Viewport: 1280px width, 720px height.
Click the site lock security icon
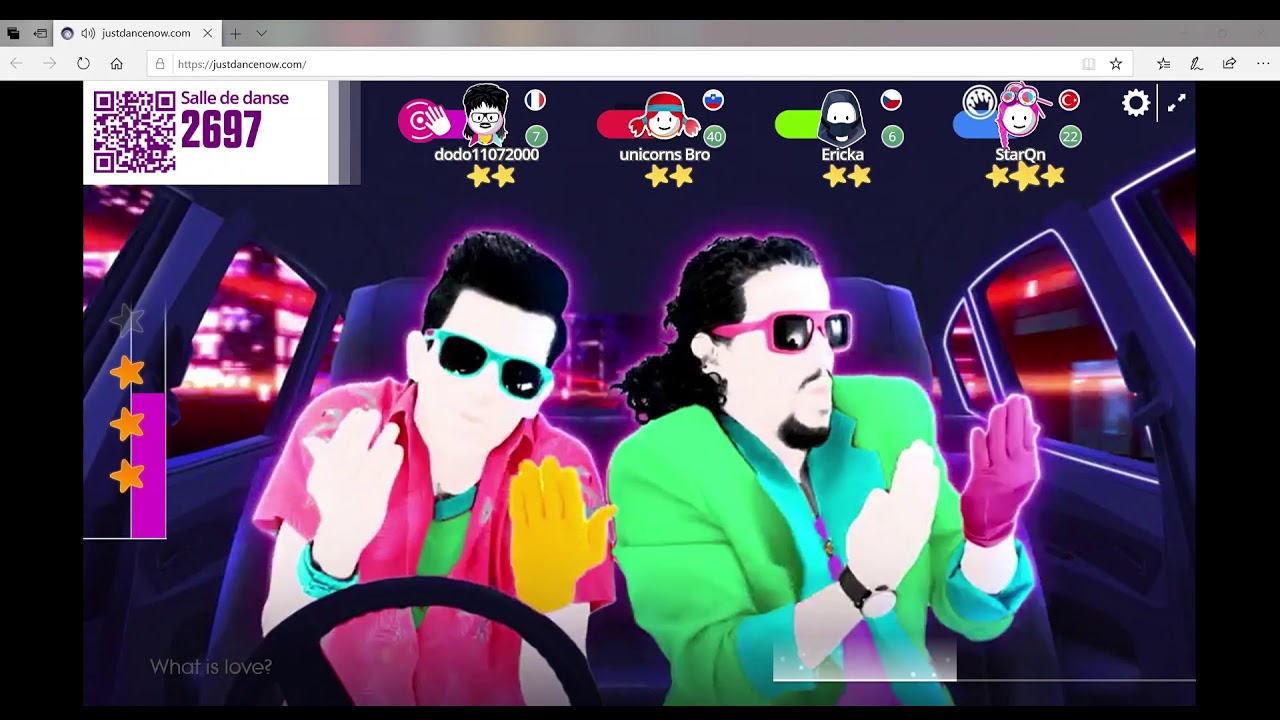tap(160, 64)
